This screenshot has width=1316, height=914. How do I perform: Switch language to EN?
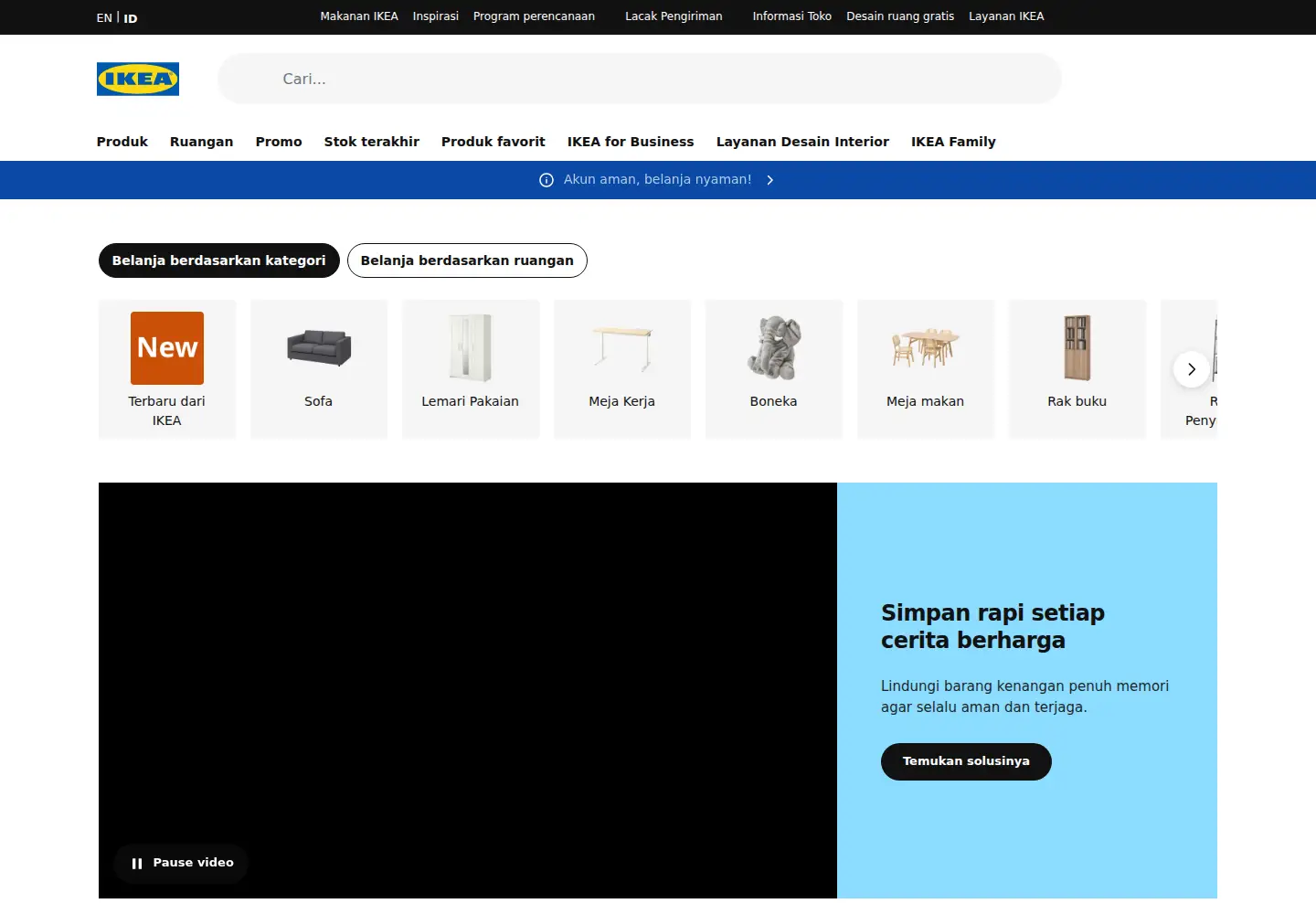[x=104, y=17]
